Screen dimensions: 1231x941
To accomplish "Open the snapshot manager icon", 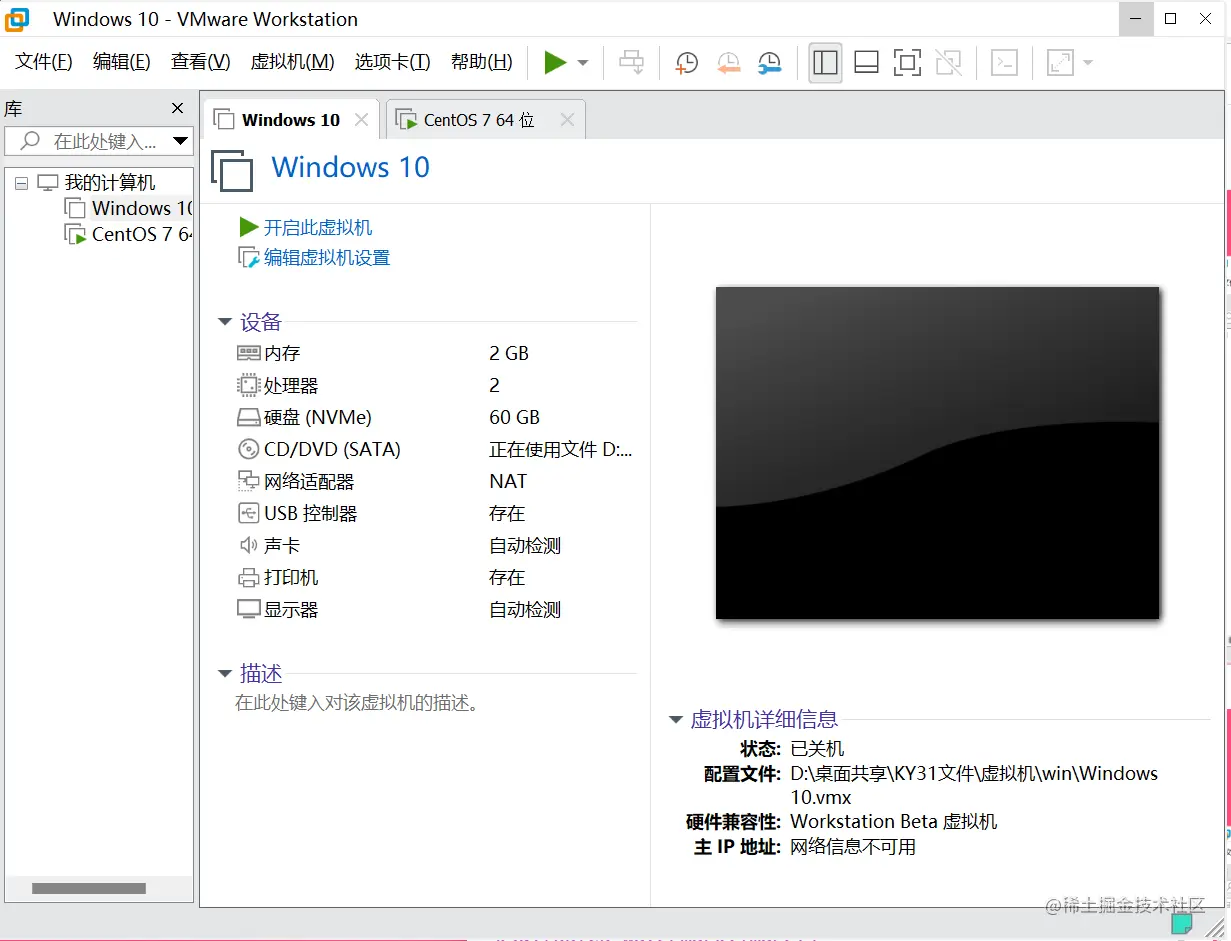I will click(769, 63).
